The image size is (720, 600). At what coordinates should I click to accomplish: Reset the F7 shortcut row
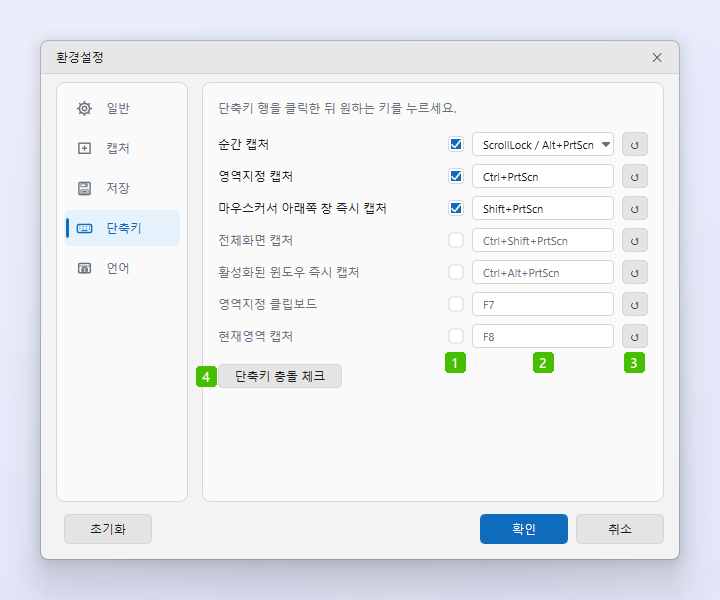pos(635,304)
